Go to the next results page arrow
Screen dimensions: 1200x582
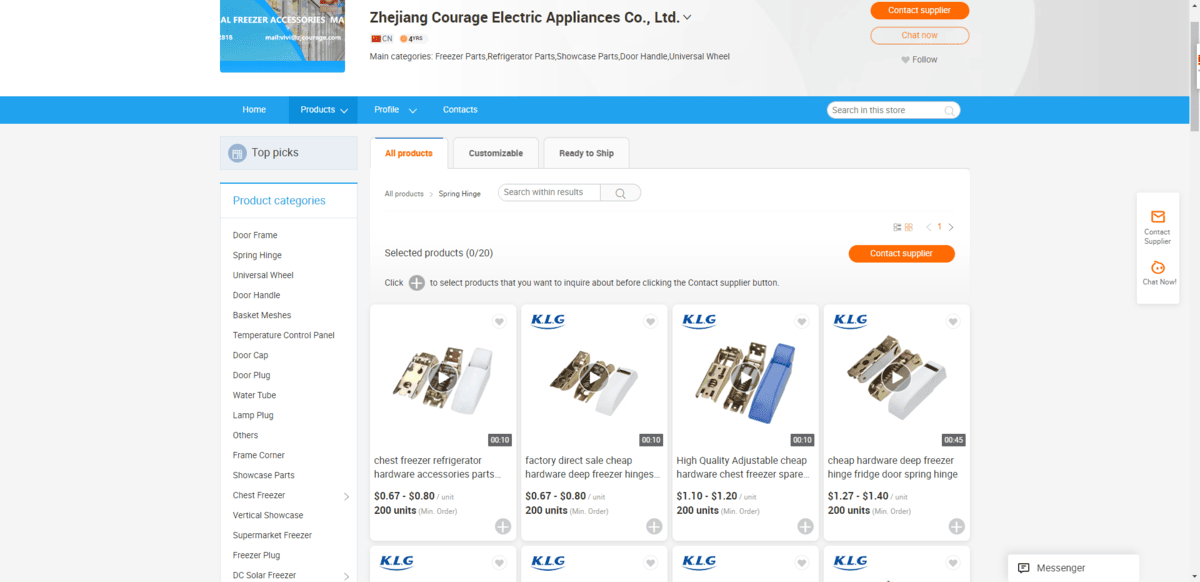tap(951, 228)
